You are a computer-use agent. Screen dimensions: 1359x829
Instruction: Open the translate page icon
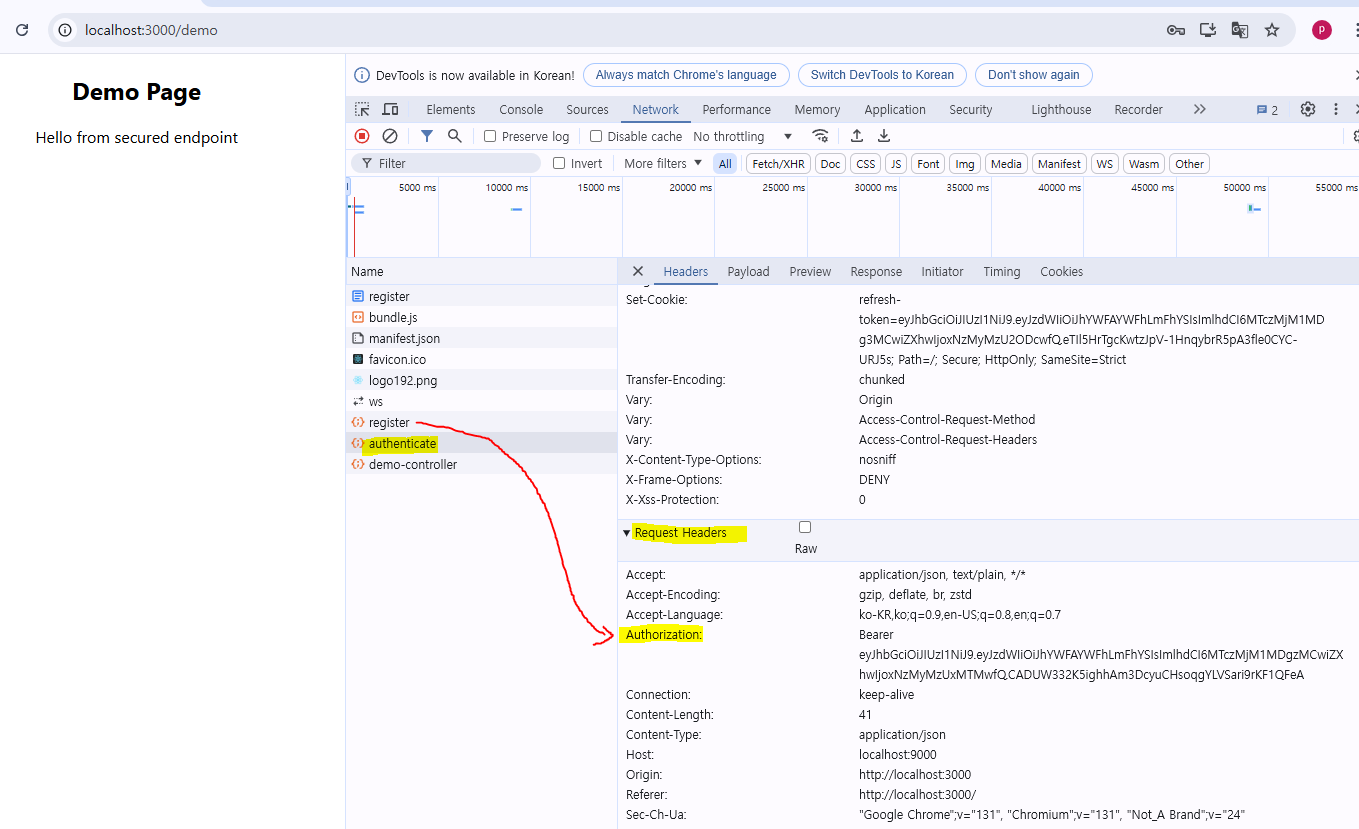point(1240,30)
